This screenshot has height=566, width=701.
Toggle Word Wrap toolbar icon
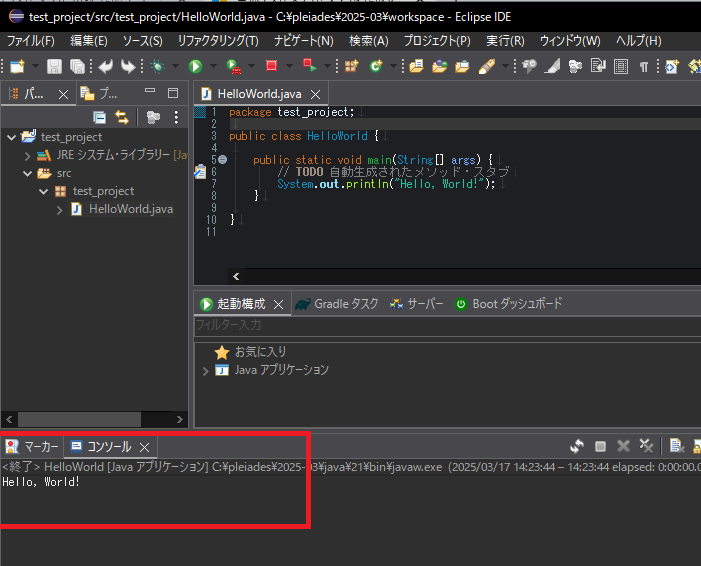[x=598, y=67]
